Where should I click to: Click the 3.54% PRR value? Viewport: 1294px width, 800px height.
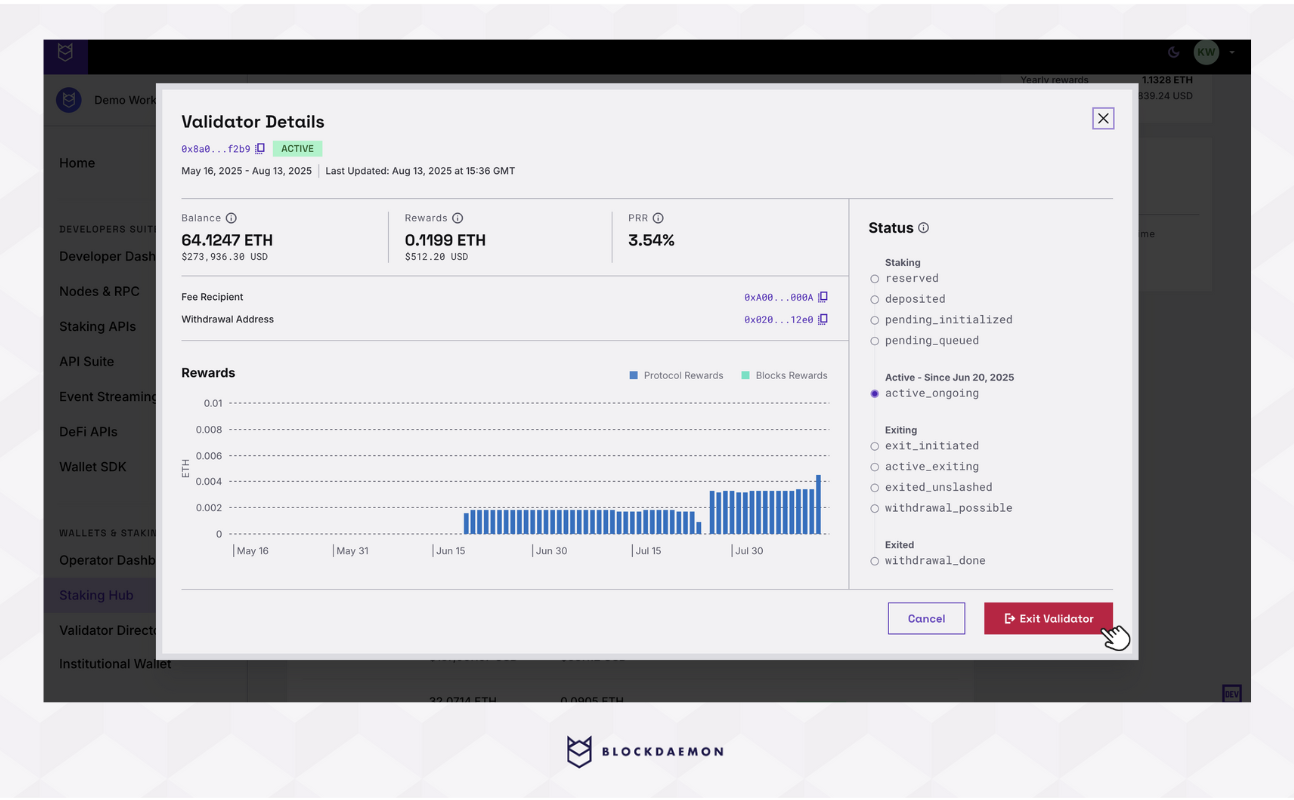(x=651, y=240)
